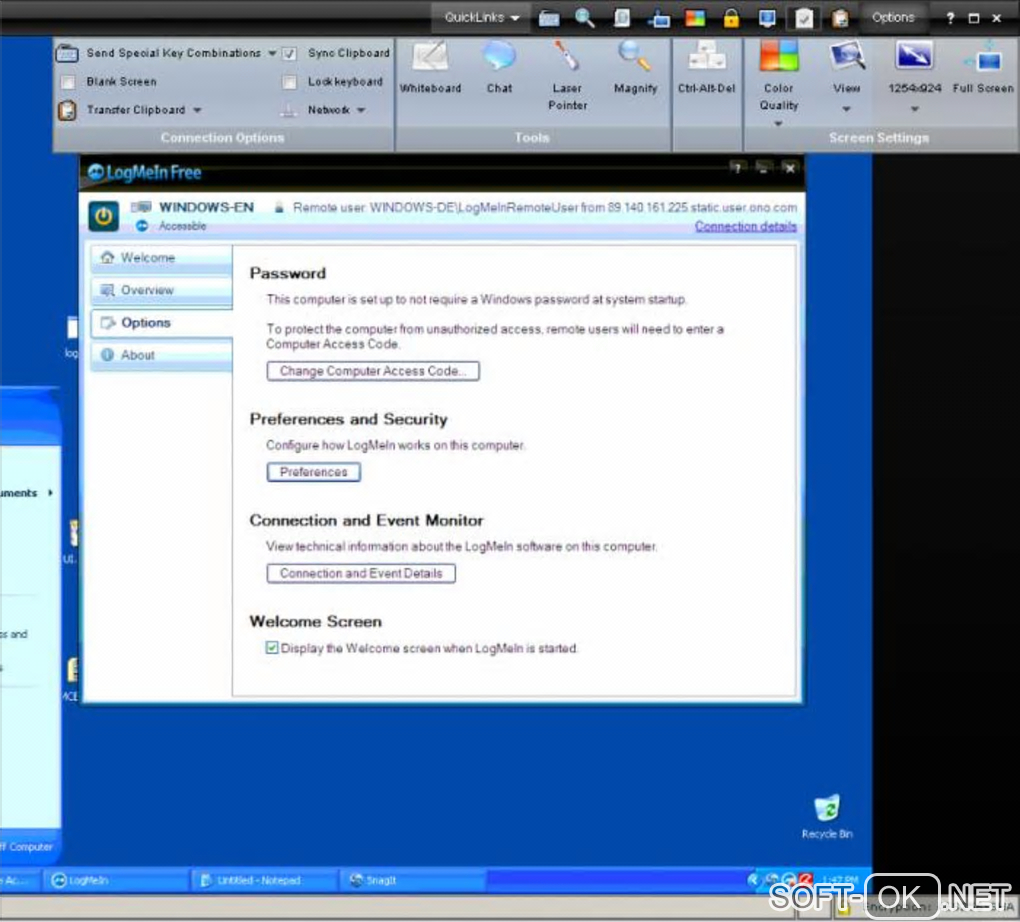Send Ctrl-Alt-Del to remote computer
This screenshot has height=922, width=1020.
tap(706, 68)
